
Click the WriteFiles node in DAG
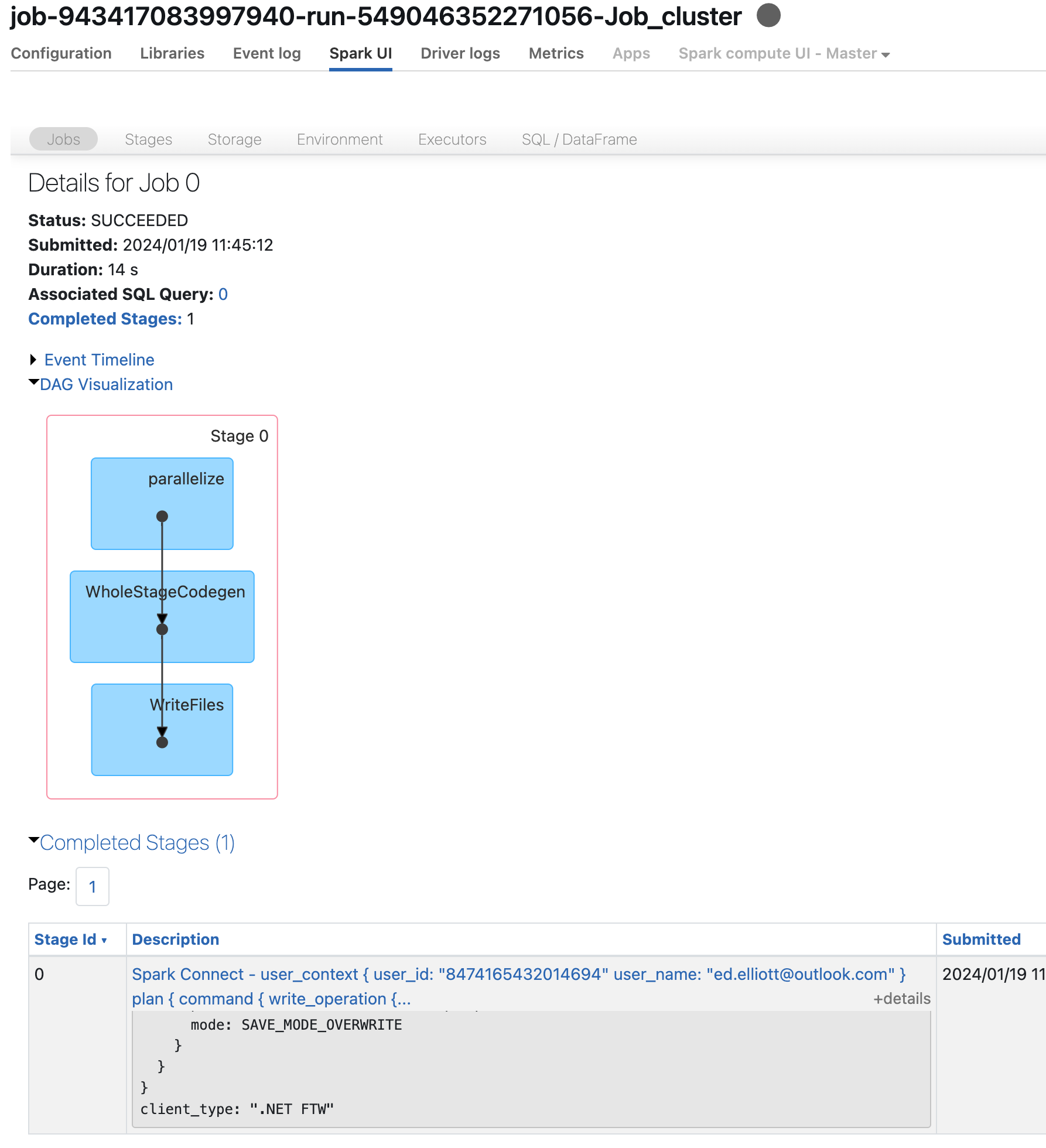tap(162, 729)
